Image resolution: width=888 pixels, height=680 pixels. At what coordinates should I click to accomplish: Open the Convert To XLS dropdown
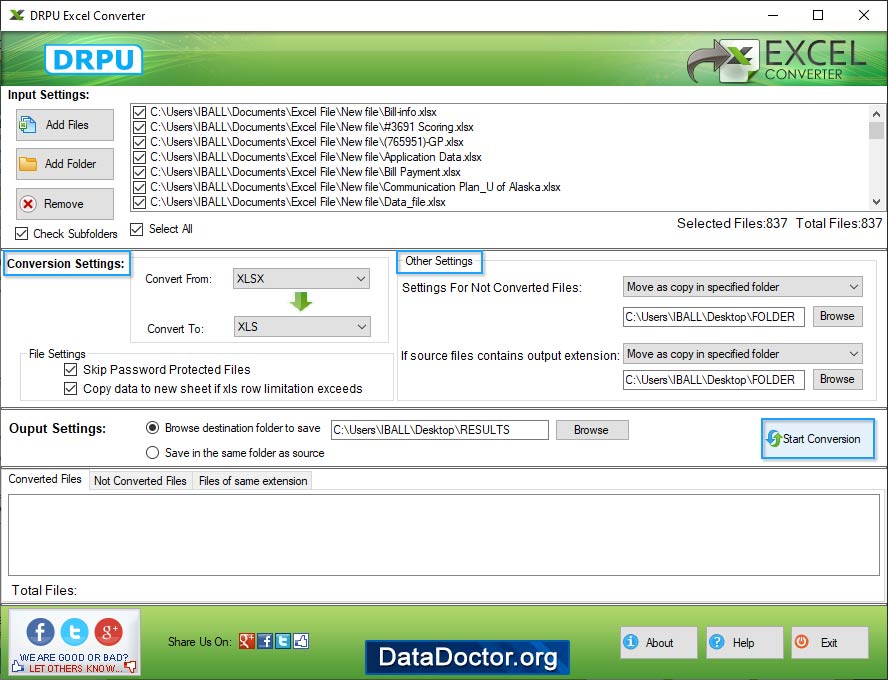pos(302,327)
